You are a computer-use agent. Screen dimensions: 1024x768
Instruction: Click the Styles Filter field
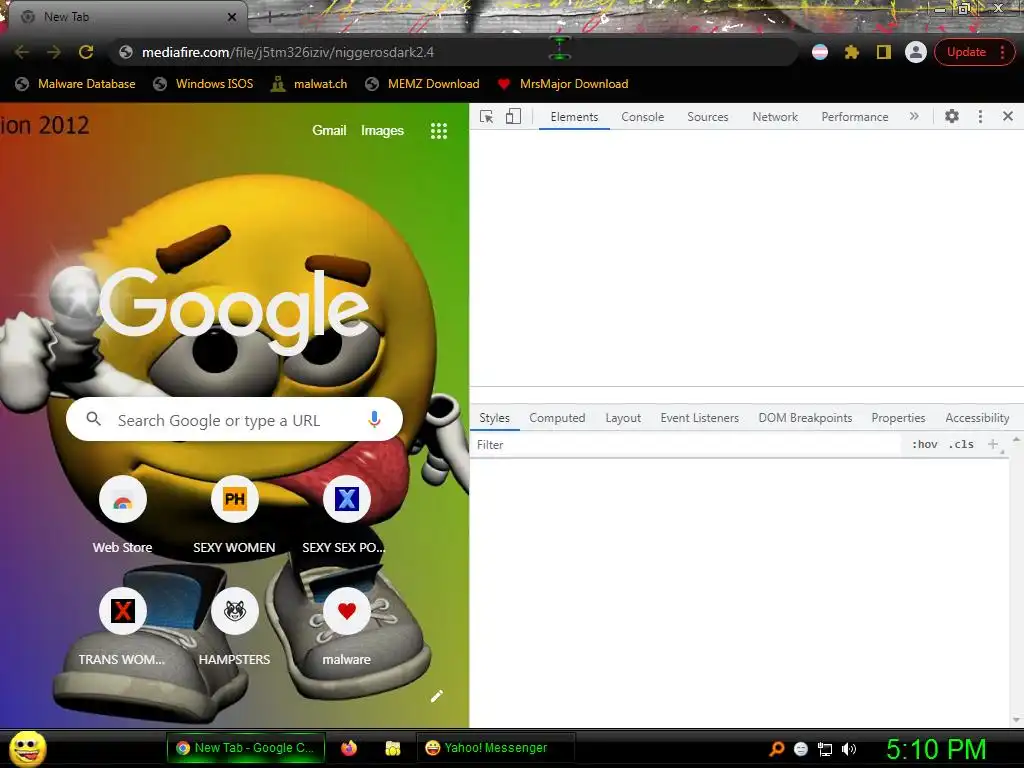[x=686, y=444]
